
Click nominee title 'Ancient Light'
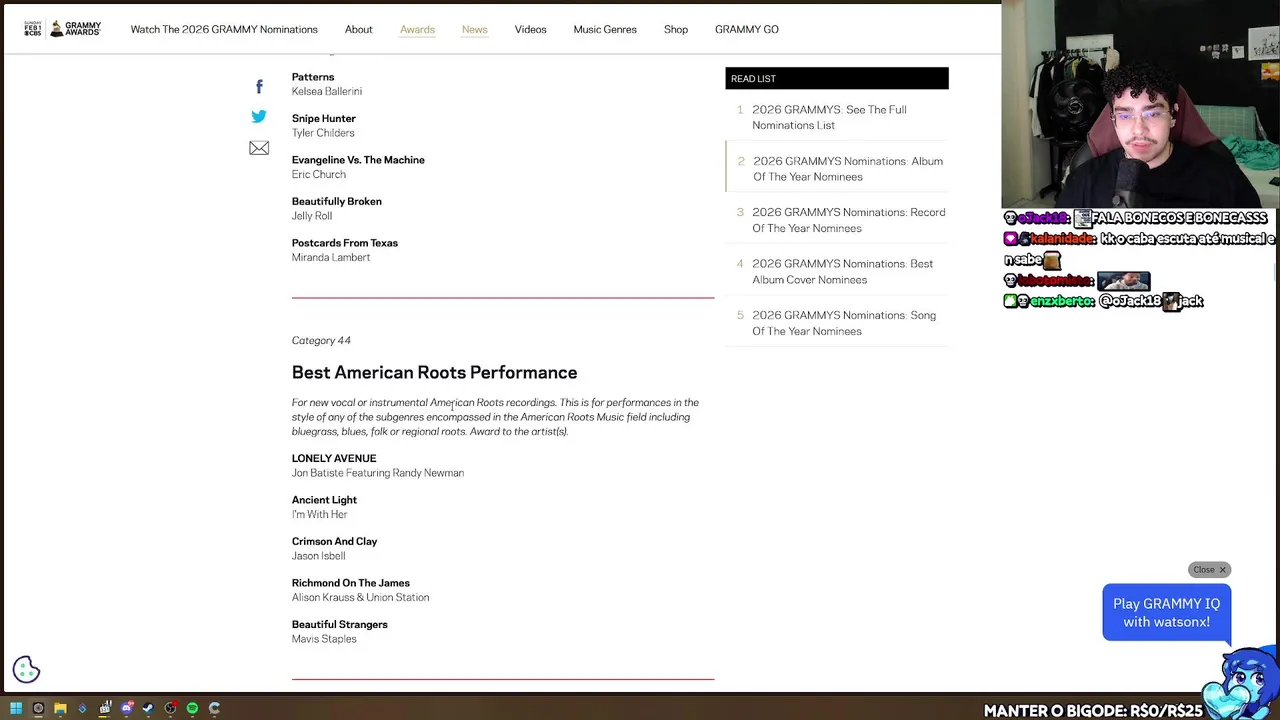click(x=324, y=500)
